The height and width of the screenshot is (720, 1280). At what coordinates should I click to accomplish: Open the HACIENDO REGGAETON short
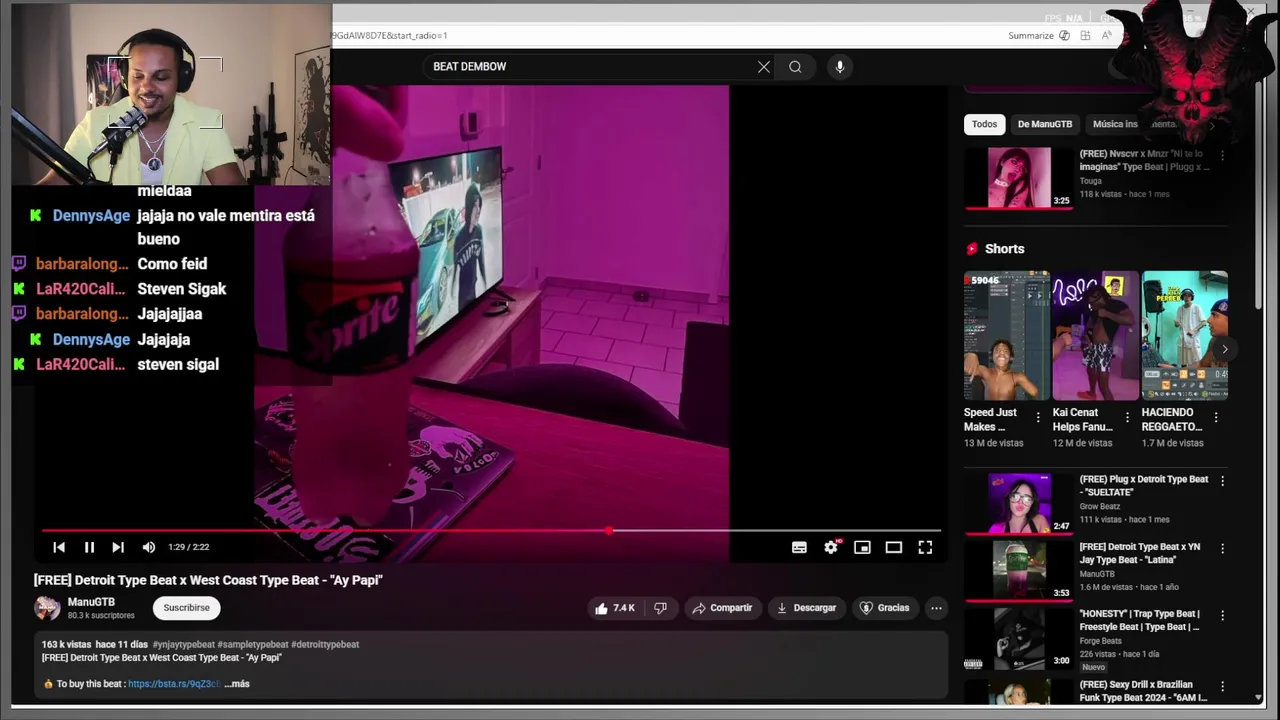click(1185, 335)
